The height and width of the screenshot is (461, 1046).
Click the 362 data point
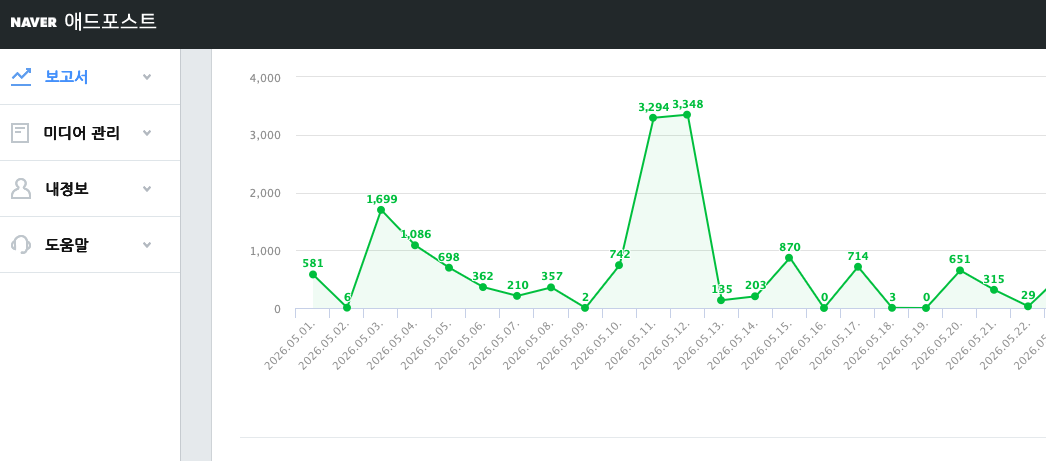pos(483,288)
